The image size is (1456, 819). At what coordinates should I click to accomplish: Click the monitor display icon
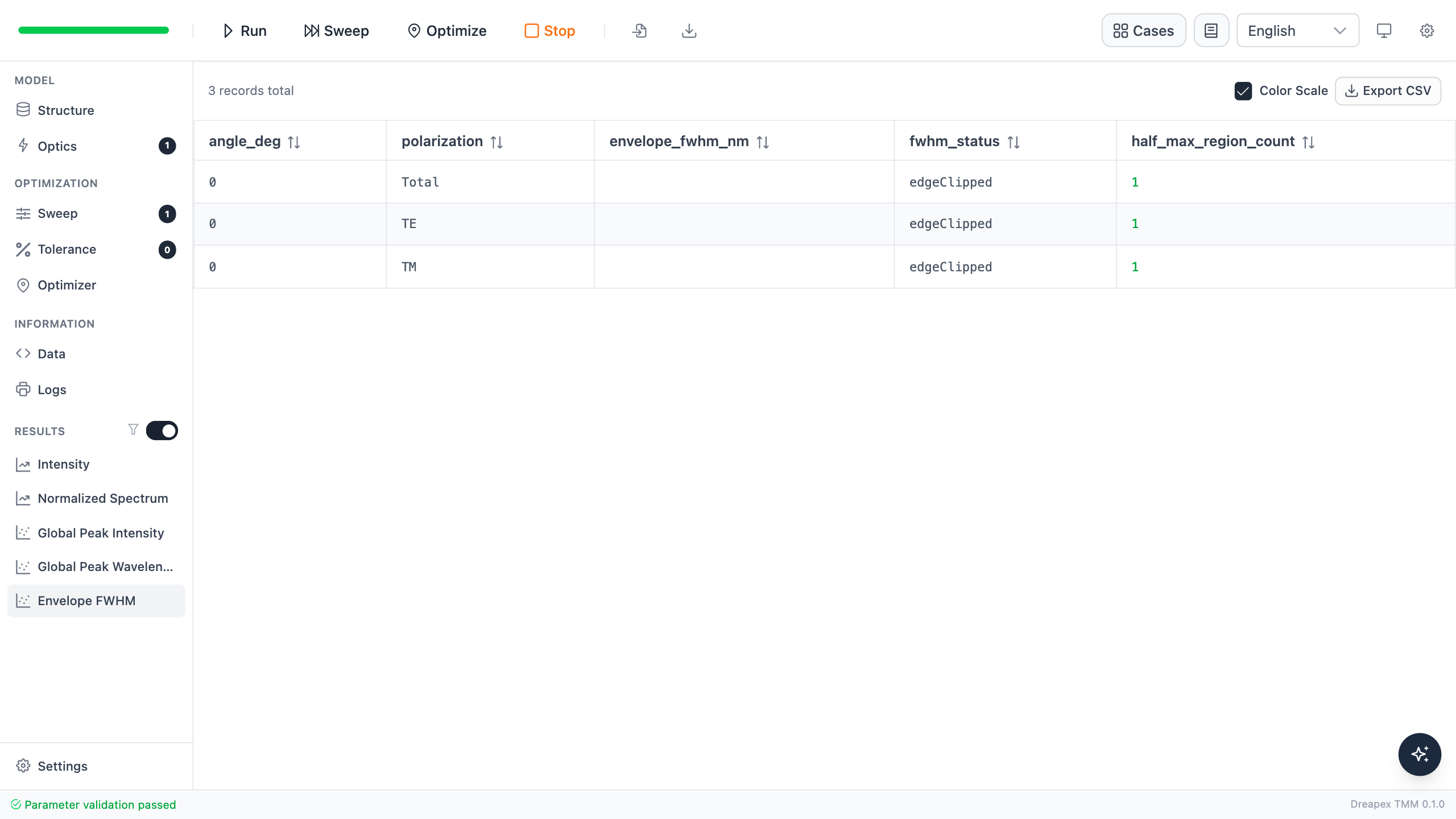pyautogui.click(x=1384, y=31)
